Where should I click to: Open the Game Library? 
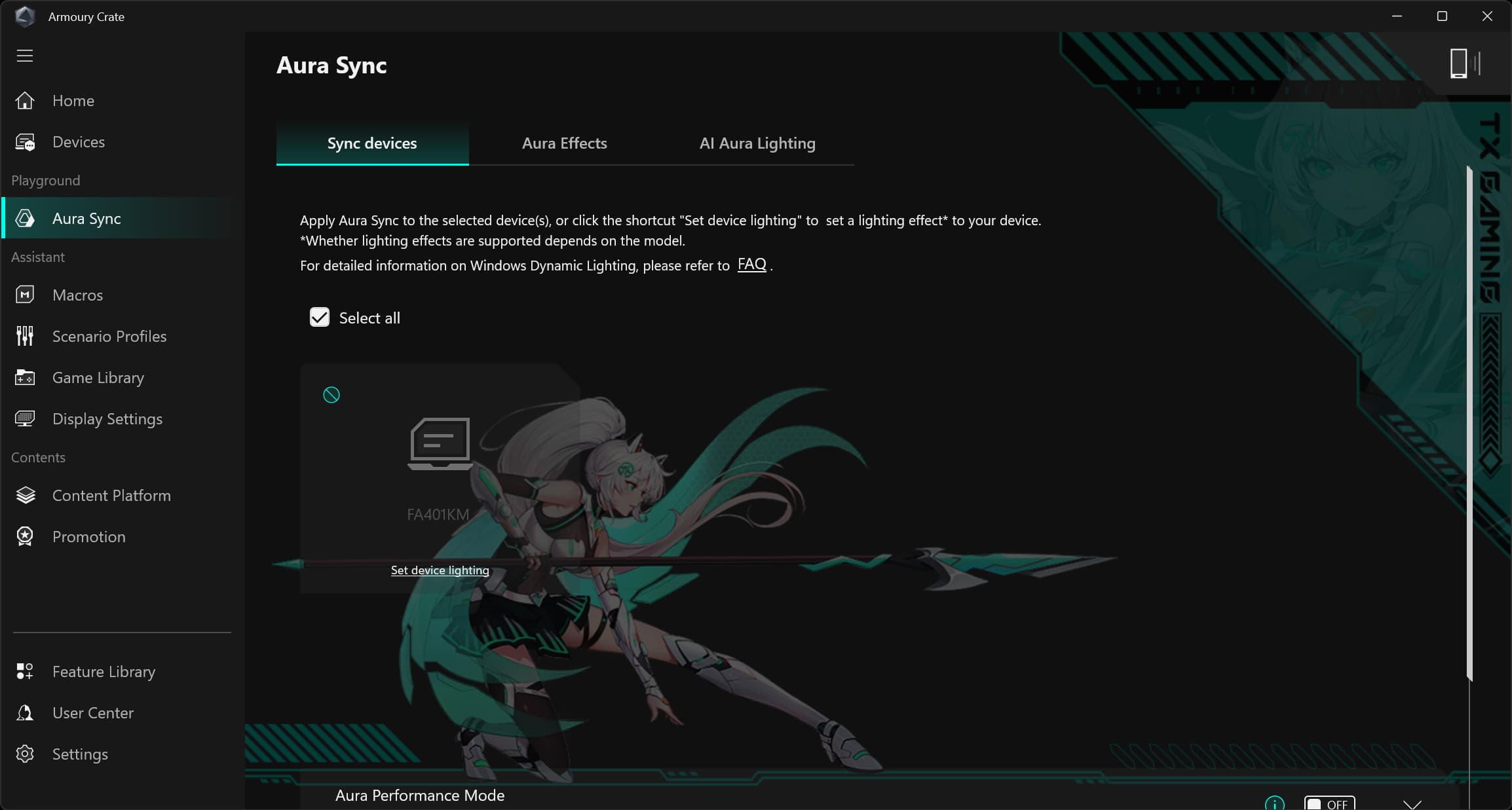pyautogui.click(x=98, y=378)
